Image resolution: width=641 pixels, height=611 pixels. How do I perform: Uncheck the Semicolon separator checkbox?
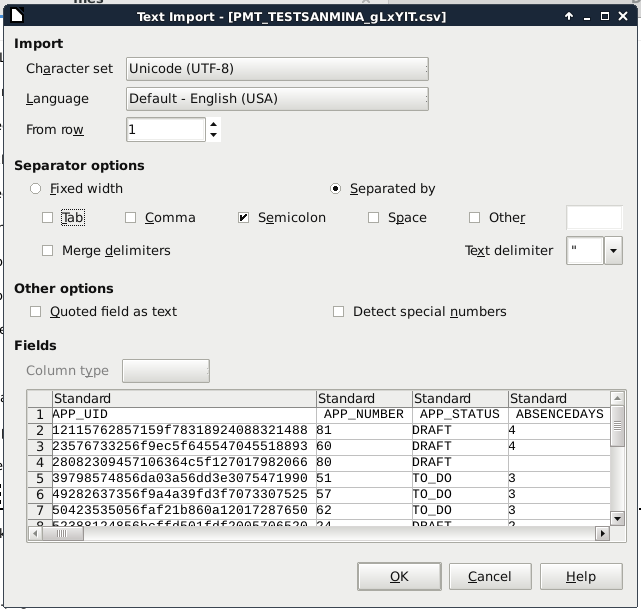[244, 218]
